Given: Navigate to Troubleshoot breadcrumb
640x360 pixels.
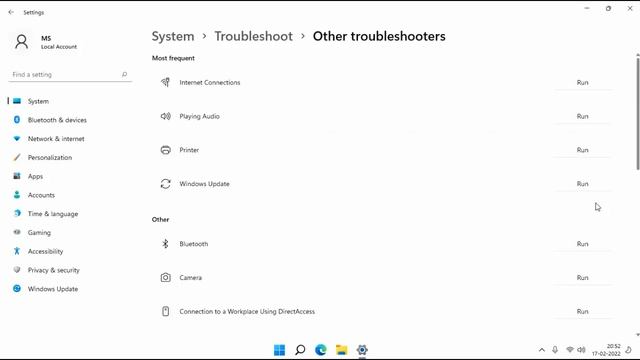Looking at the screenshot, I should 253,36.
